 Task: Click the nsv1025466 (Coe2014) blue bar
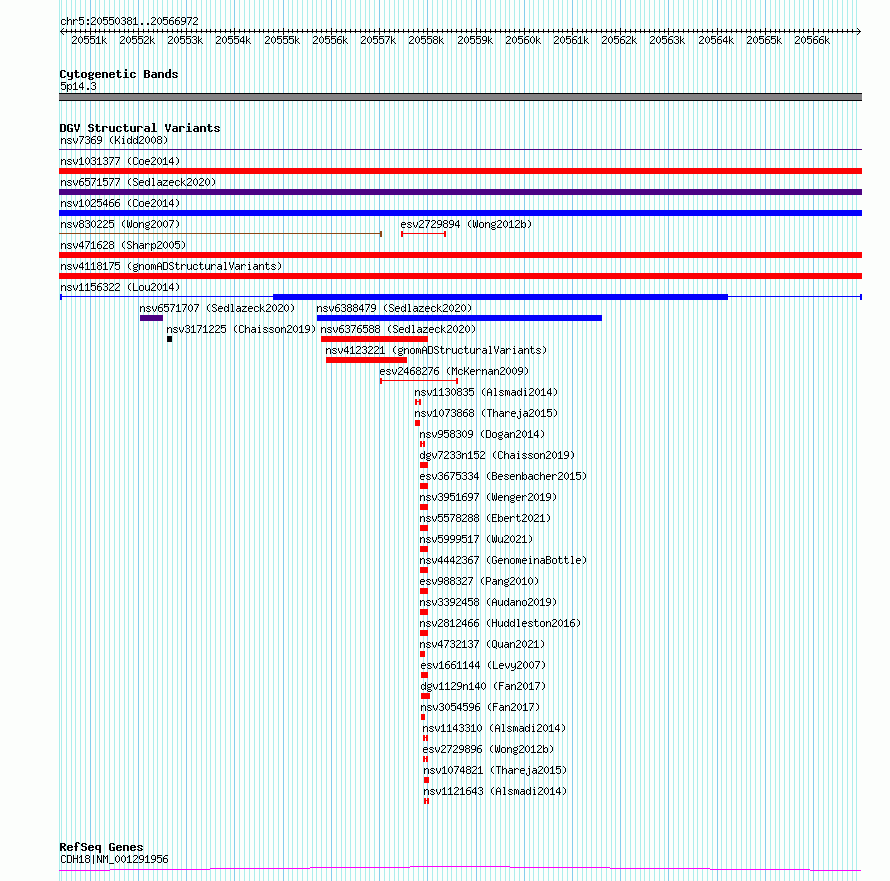pyautogui.click(x=460, y=213)
